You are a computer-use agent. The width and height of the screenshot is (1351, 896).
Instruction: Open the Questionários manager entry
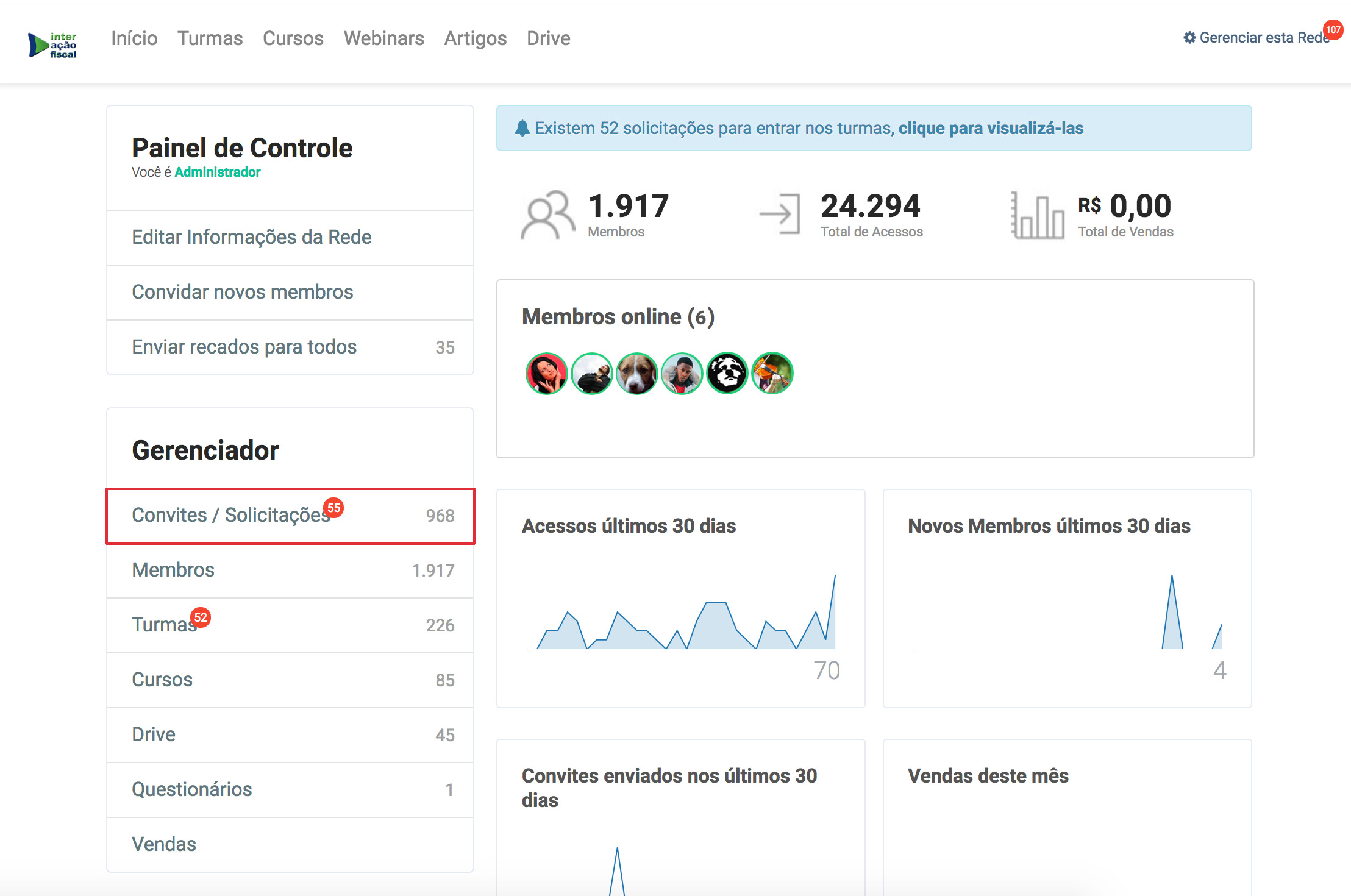tap(192, 789)
